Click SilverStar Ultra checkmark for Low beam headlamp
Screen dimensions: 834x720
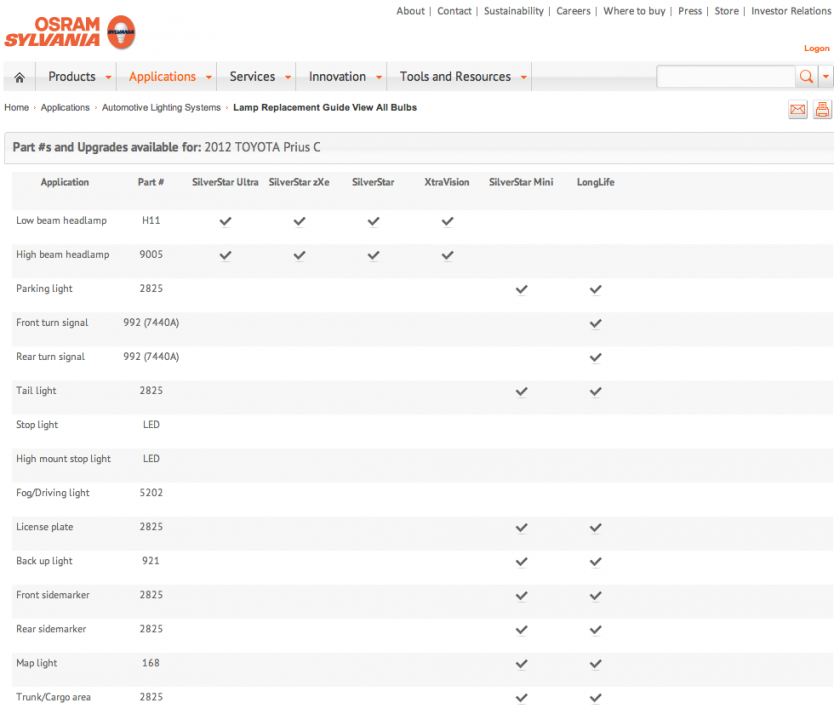click(225, 221)
